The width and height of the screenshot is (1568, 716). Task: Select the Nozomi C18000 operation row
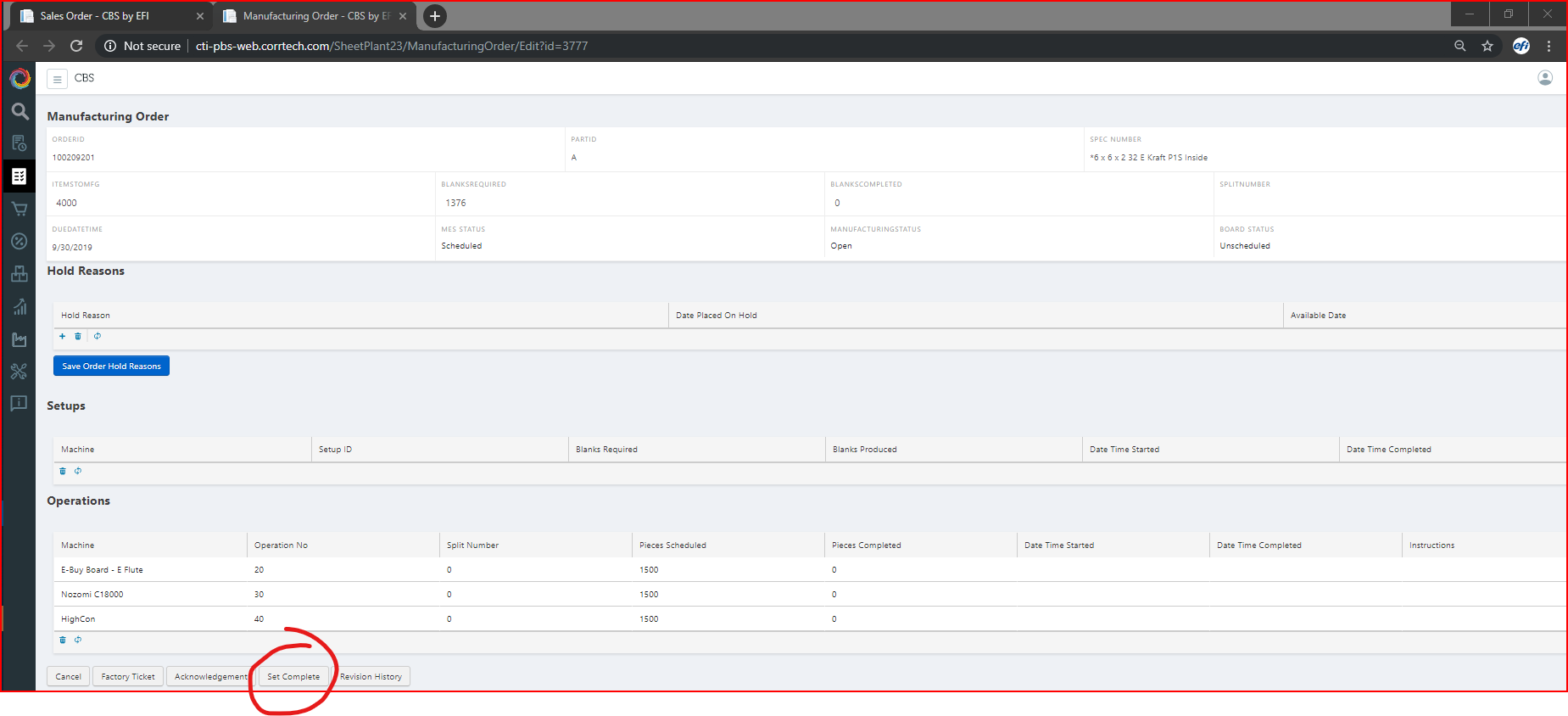pyautogui.click(x=809, y=594)
